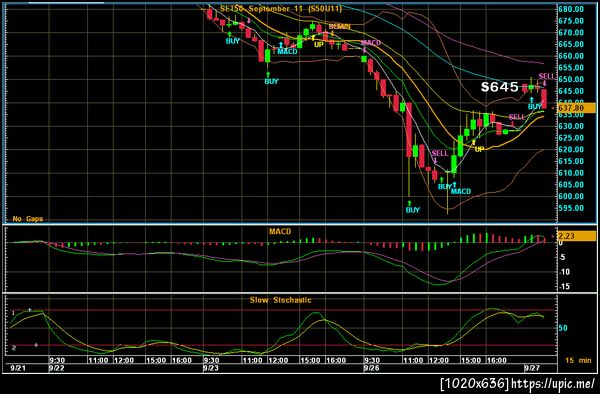The image size is (600, 394).
Task: Click the 9/23 date label
Action: tap(210, 368)
